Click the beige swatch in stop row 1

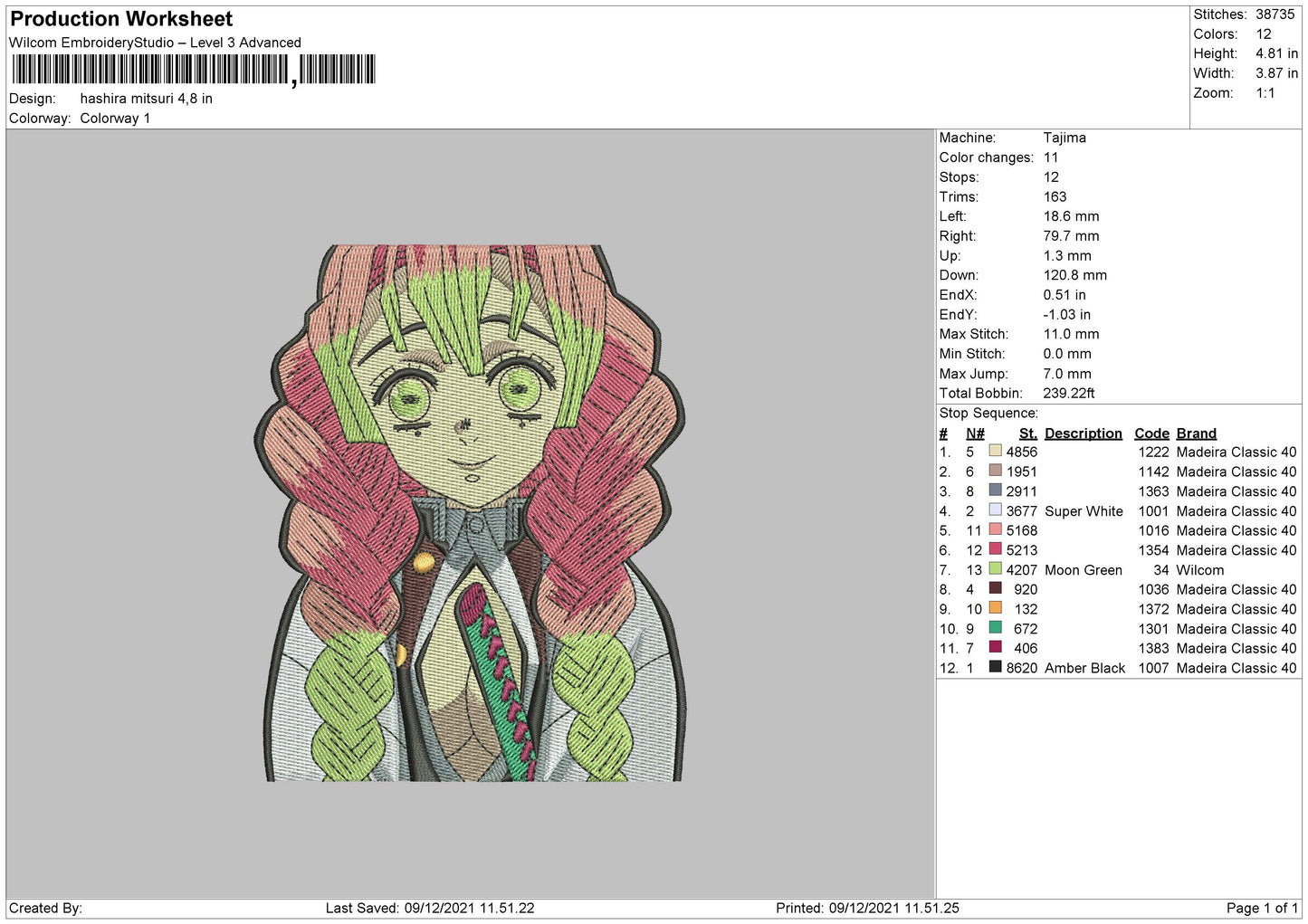pyautogui.click(x=996, y=451)
